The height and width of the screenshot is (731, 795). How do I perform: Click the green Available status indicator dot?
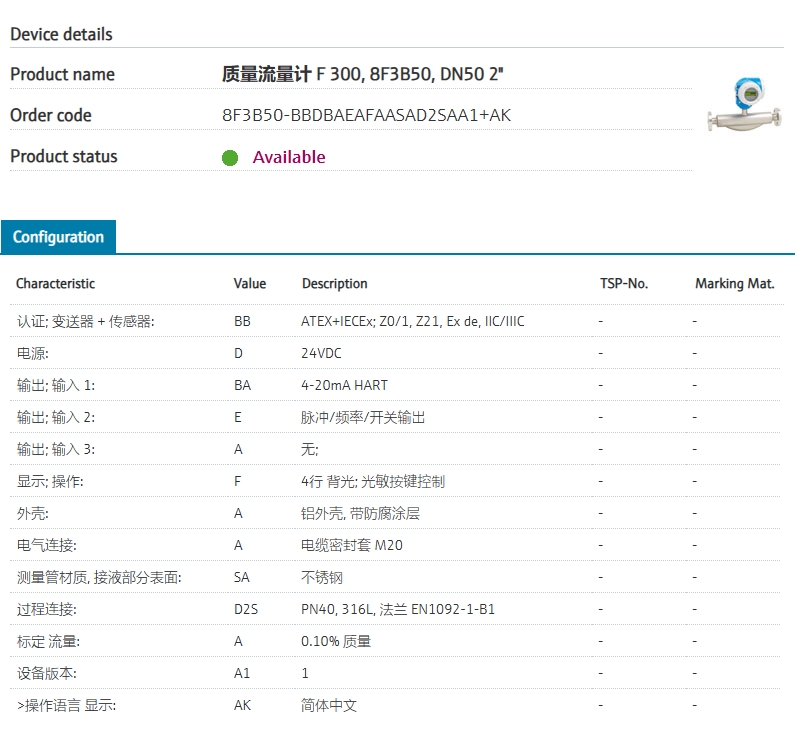230,158
